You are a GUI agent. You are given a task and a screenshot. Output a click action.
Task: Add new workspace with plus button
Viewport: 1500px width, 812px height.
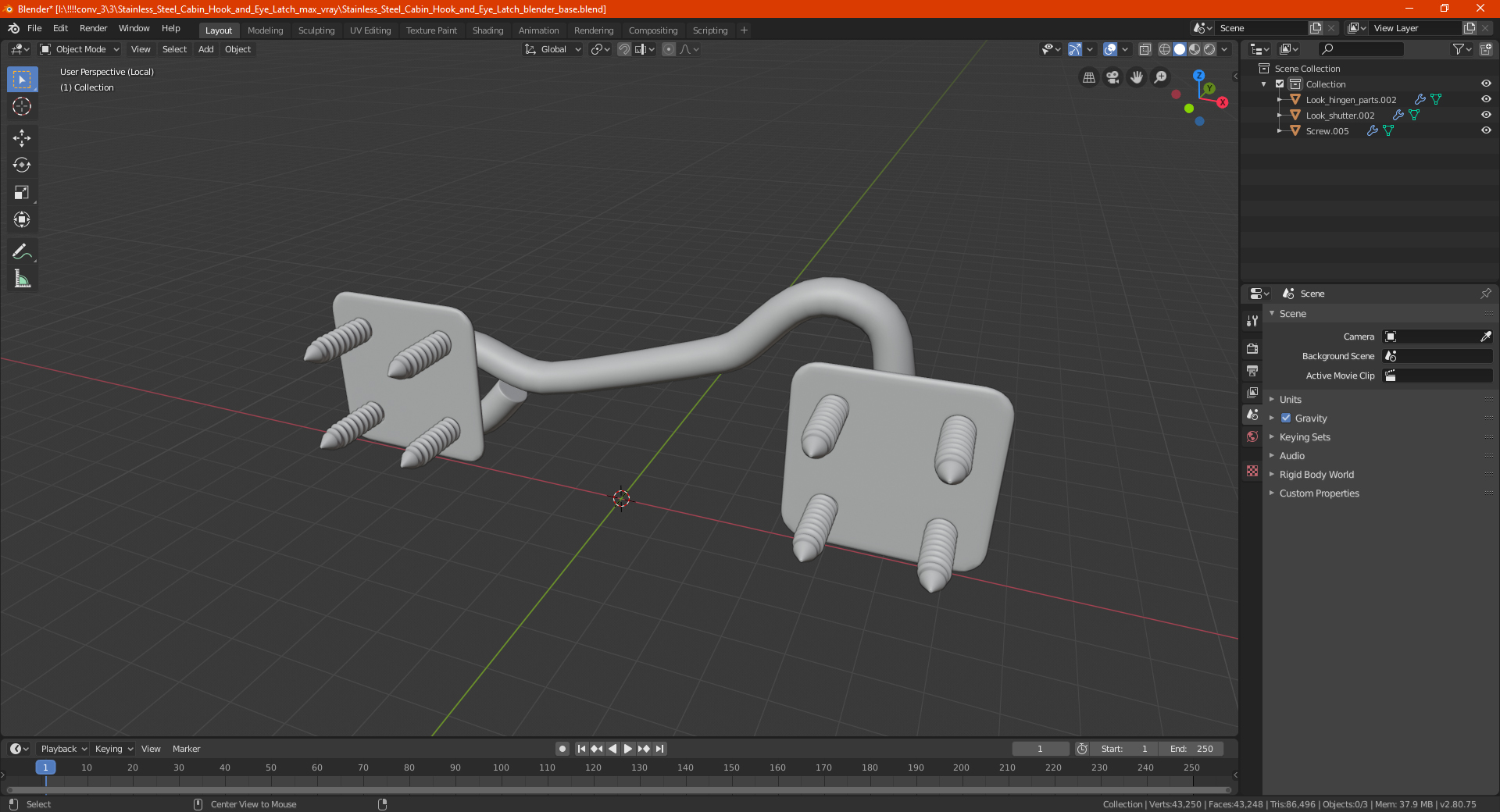tap(744, 30)
